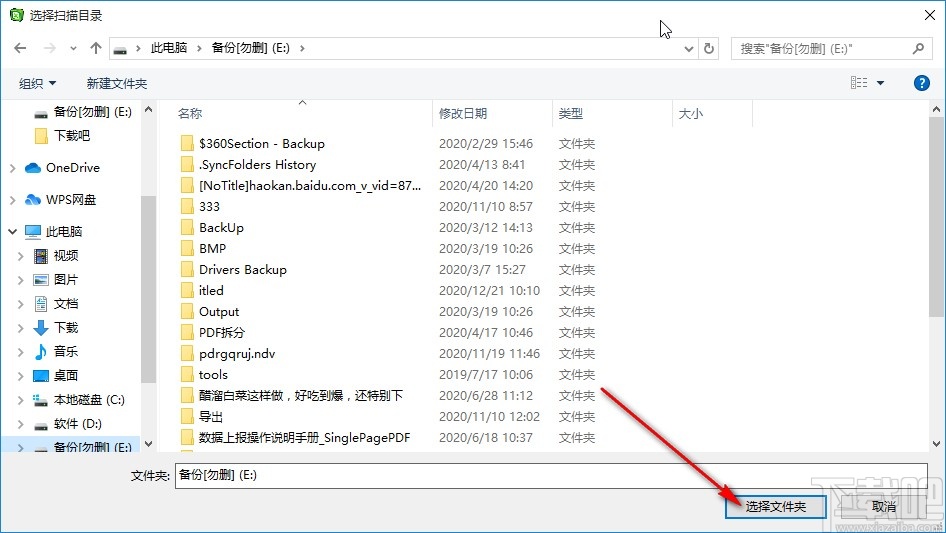
Task: Open view options dropdown arrow
Action: click(880, 83)
